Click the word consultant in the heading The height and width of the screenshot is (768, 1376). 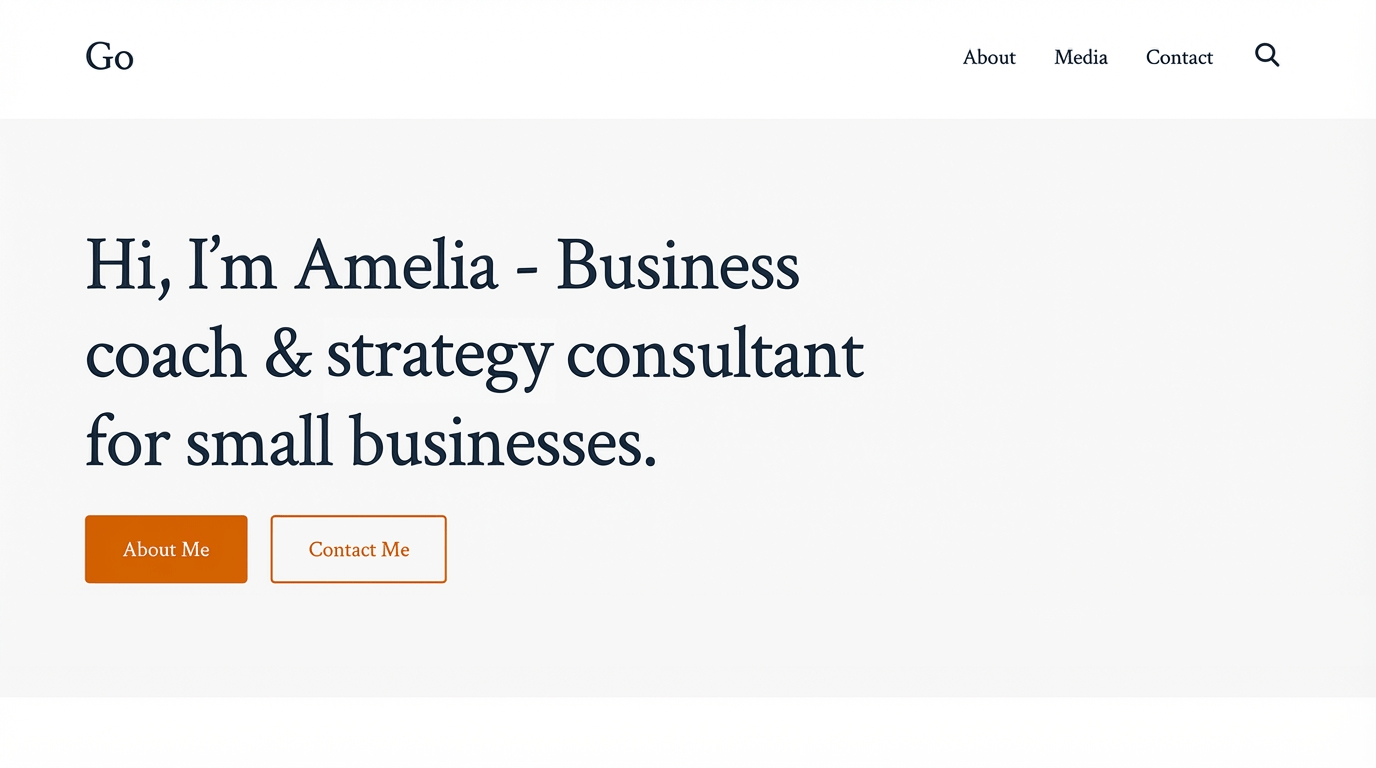pos(714,355)
